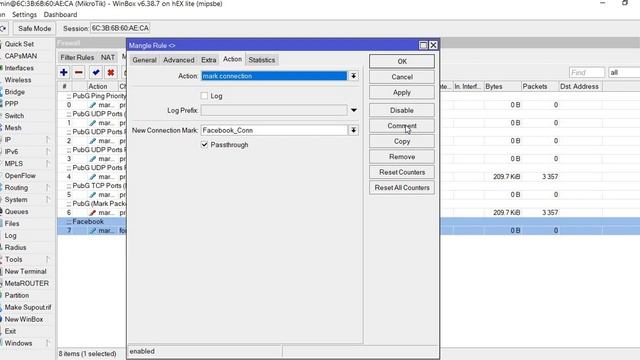The image size is (640, 360).
Task: Open Queues in sidebar
Action: point(16,211)
